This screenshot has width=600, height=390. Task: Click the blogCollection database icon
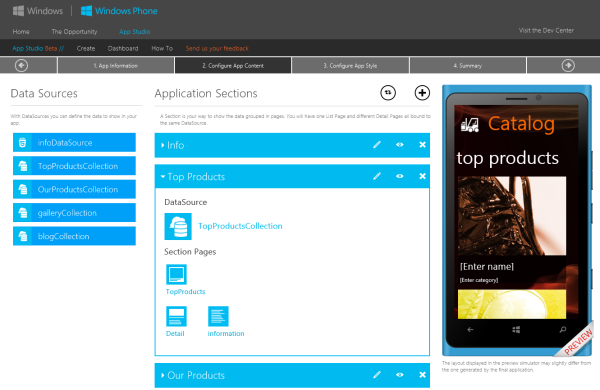click(23, 236)
